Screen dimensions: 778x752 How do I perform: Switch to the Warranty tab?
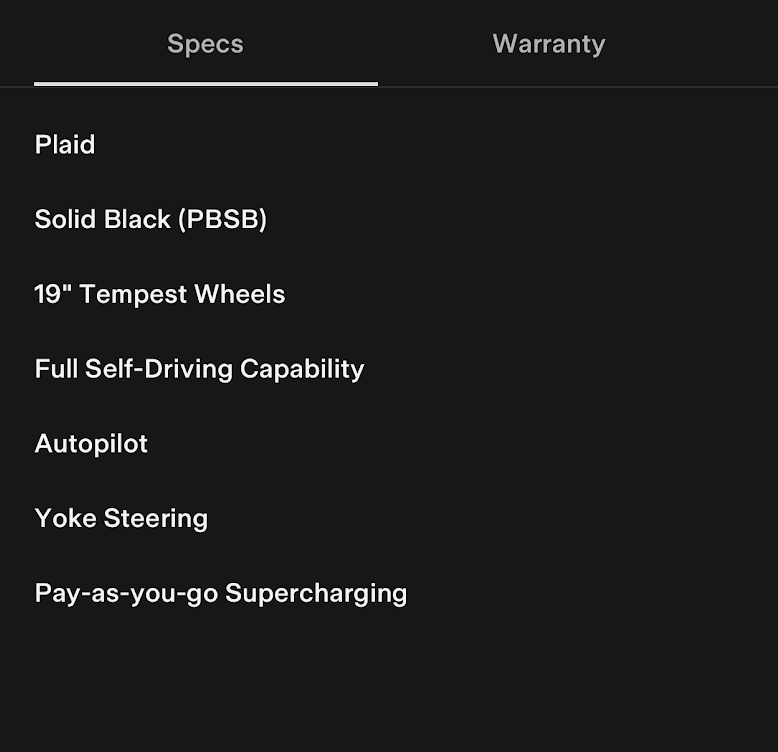548,44
